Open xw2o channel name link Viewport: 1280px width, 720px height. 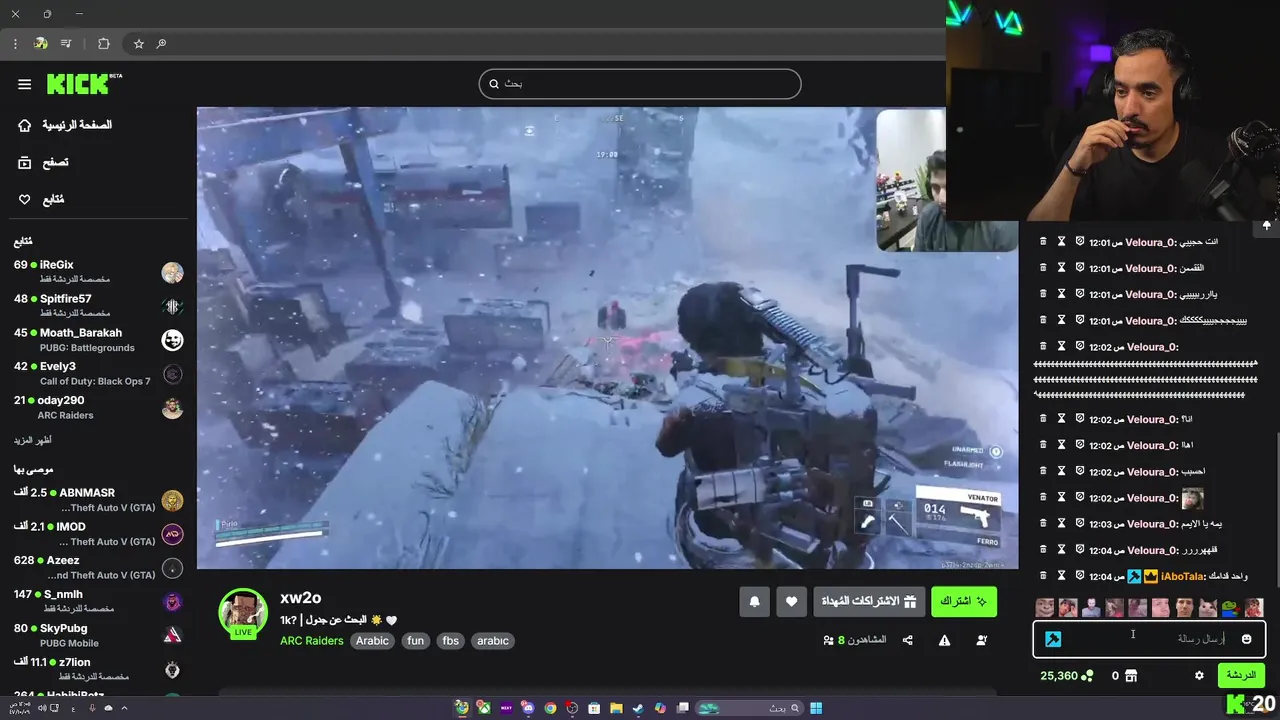coord(300,598)
